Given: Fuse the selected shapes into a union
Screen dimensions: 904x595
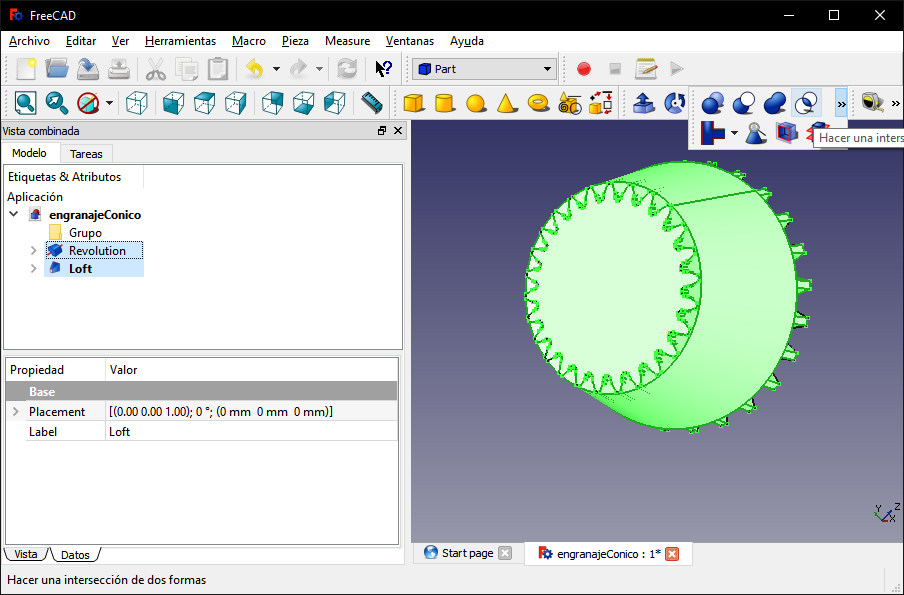Looking at the screenshot, I should pos(775,103).
